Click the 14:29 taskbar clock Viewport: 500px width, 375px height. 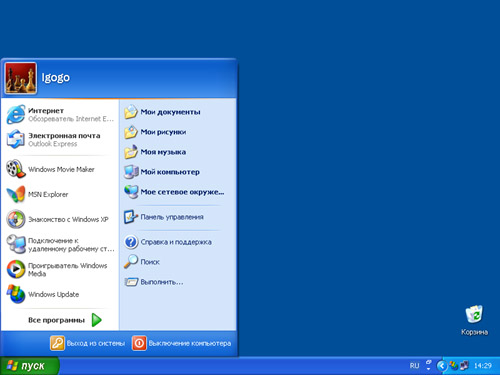pyautogui.click(x=483, y=366)
